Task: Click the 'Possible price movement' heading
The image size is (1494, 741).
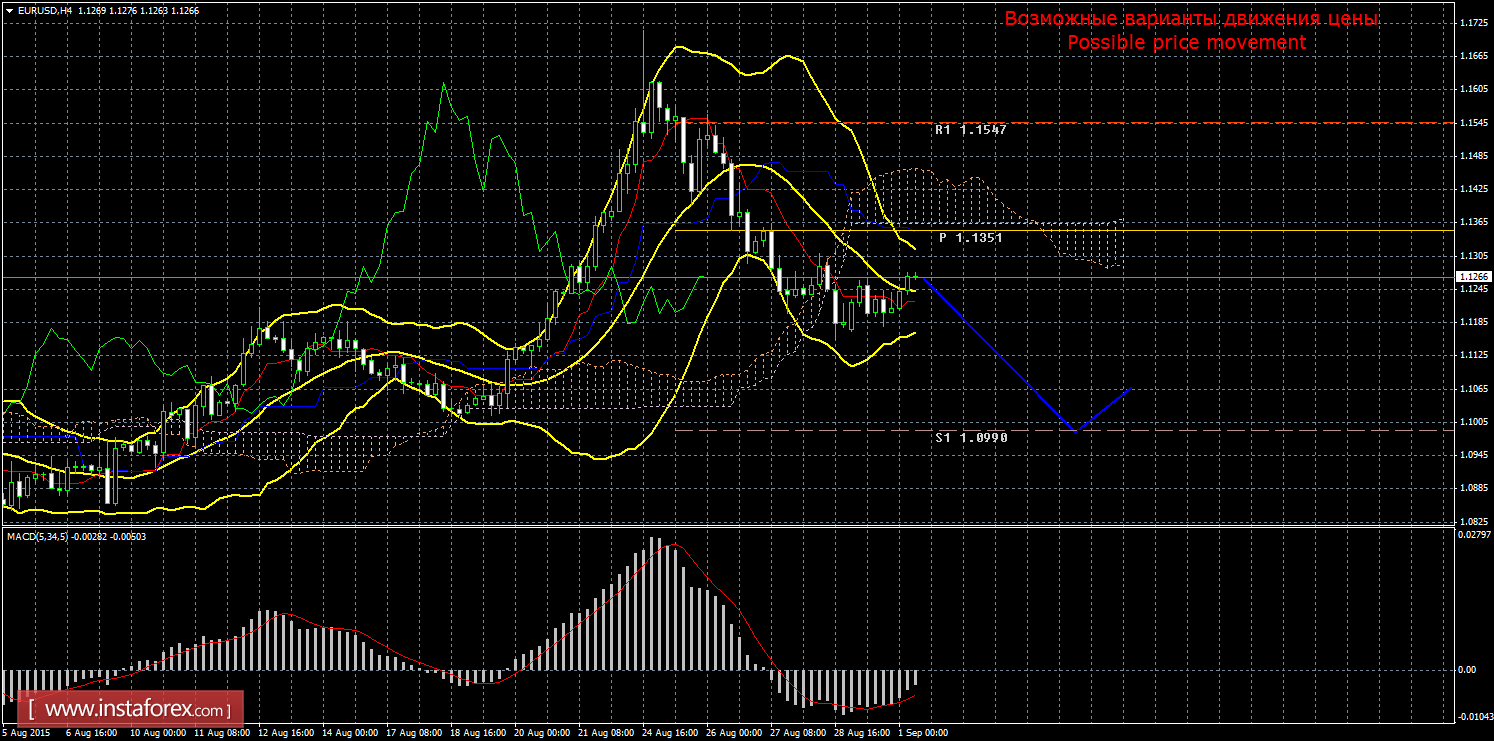Action: pyautogui.click(x=1186, y=43)
